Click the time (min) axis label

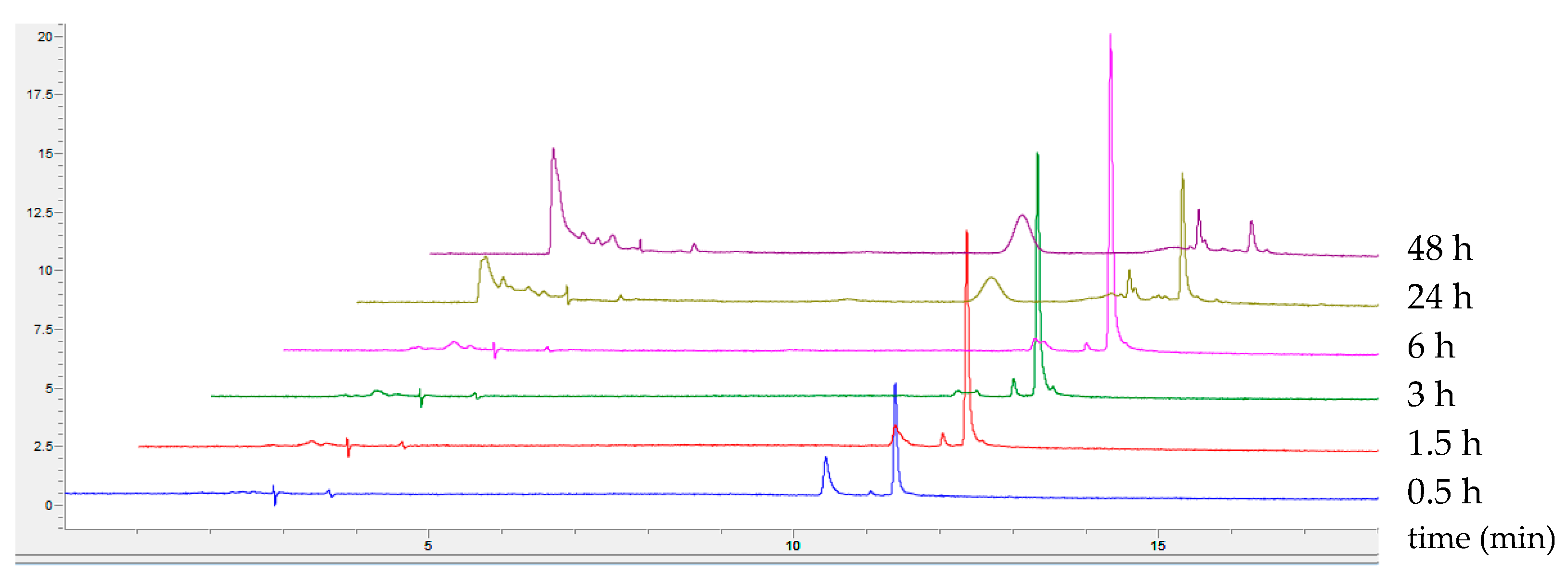tap(1481, 539)
